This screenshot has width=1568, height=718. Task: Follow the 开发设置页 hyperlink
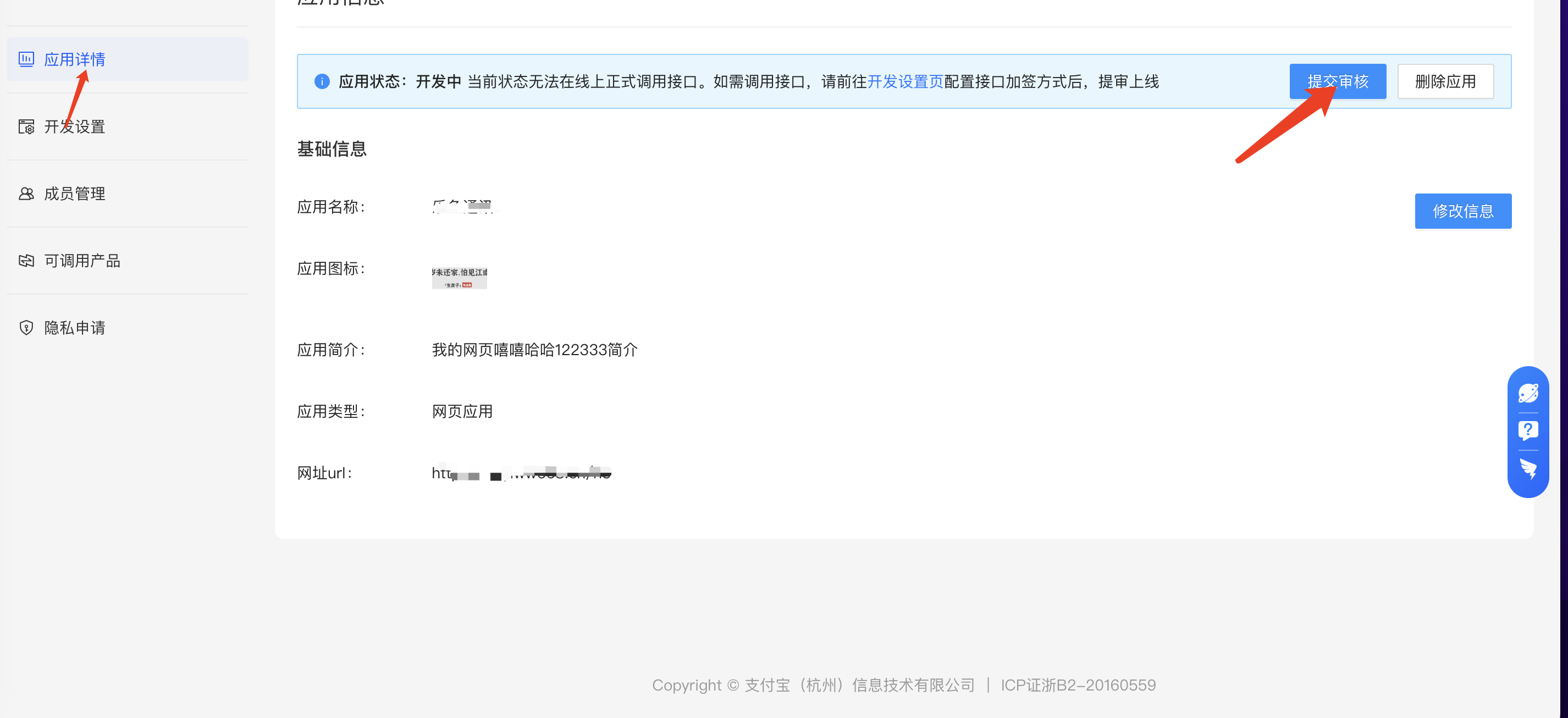[905, 81]
